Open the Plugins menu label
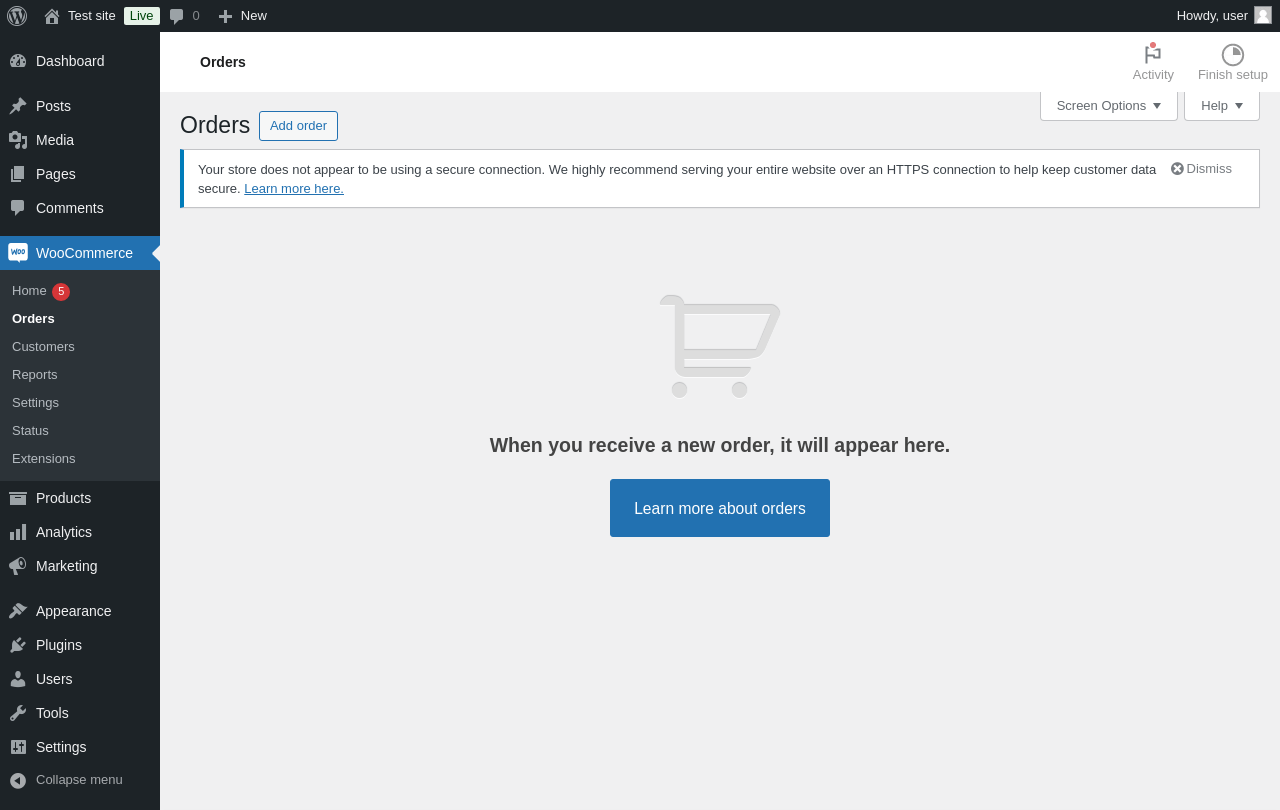Viewport: 1280px width, 810px height. click(x=59, y=645)
